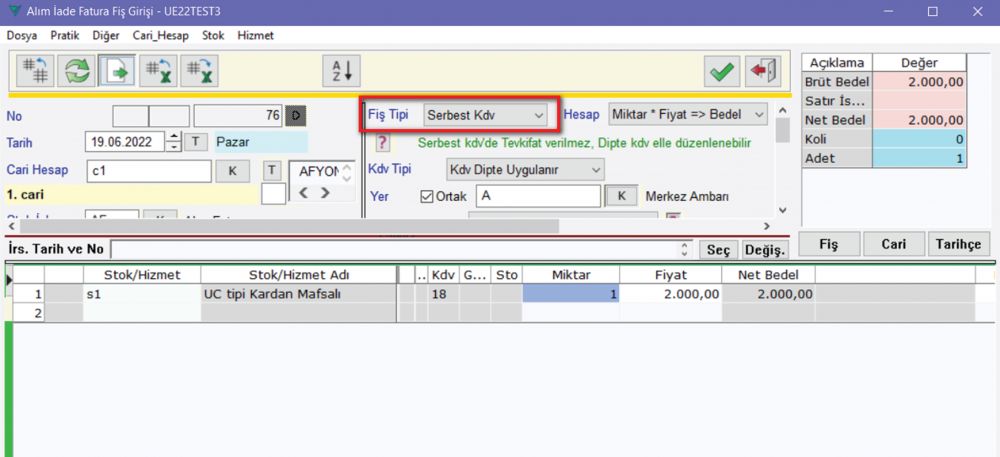
Task: Exit form using the red door icon
Action: coord(762,71)
